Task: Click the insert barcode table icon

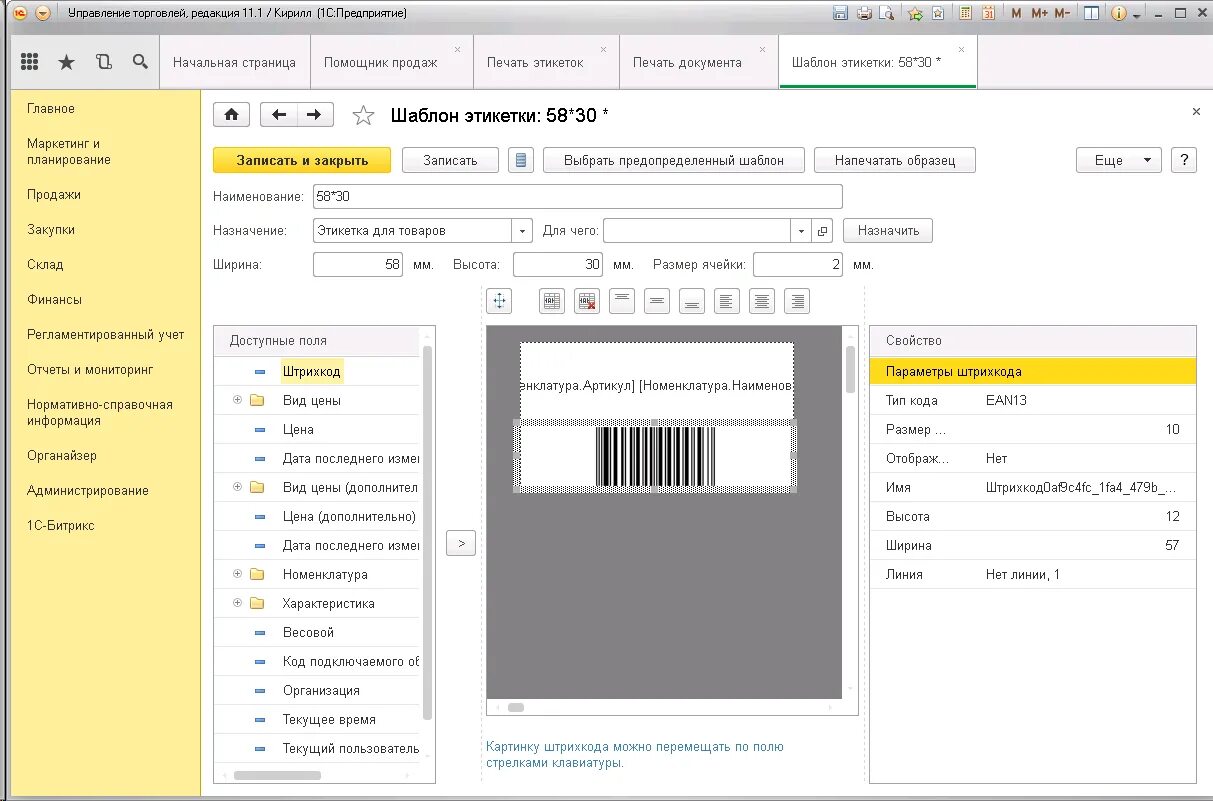Action: tap(552, 300)
